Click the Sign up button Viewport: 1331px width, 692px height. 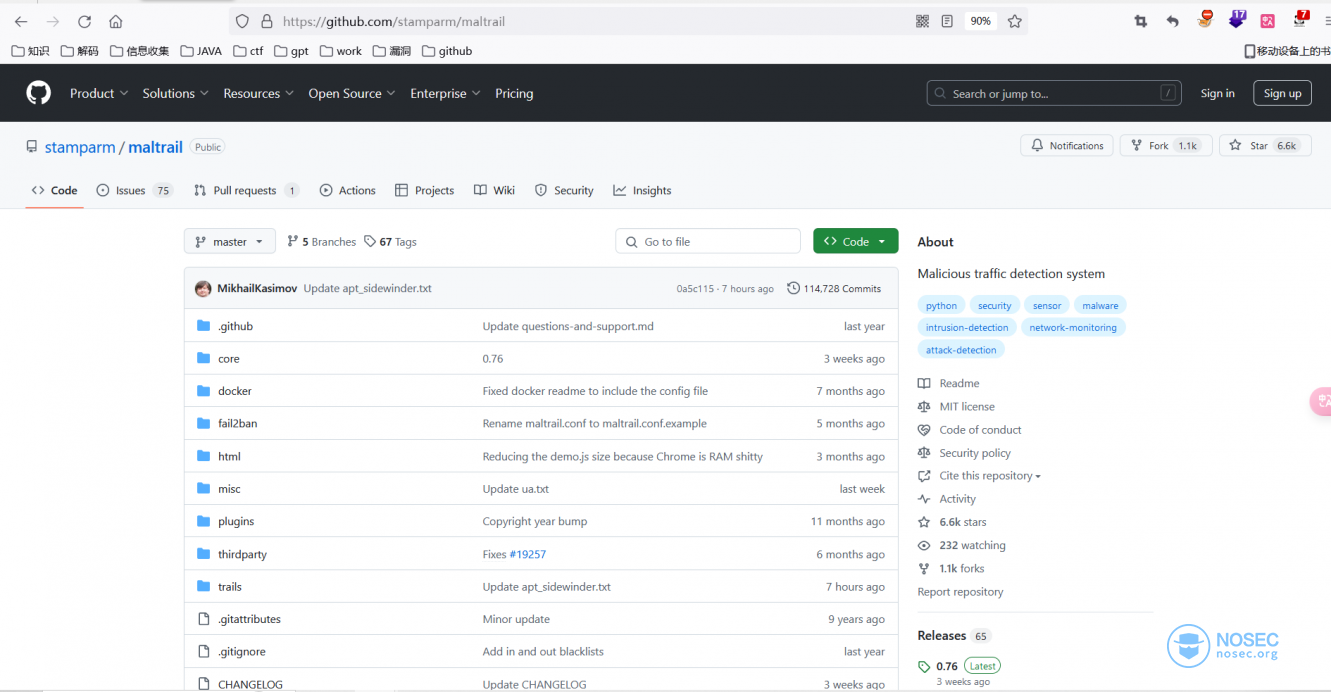(1282, 93)
